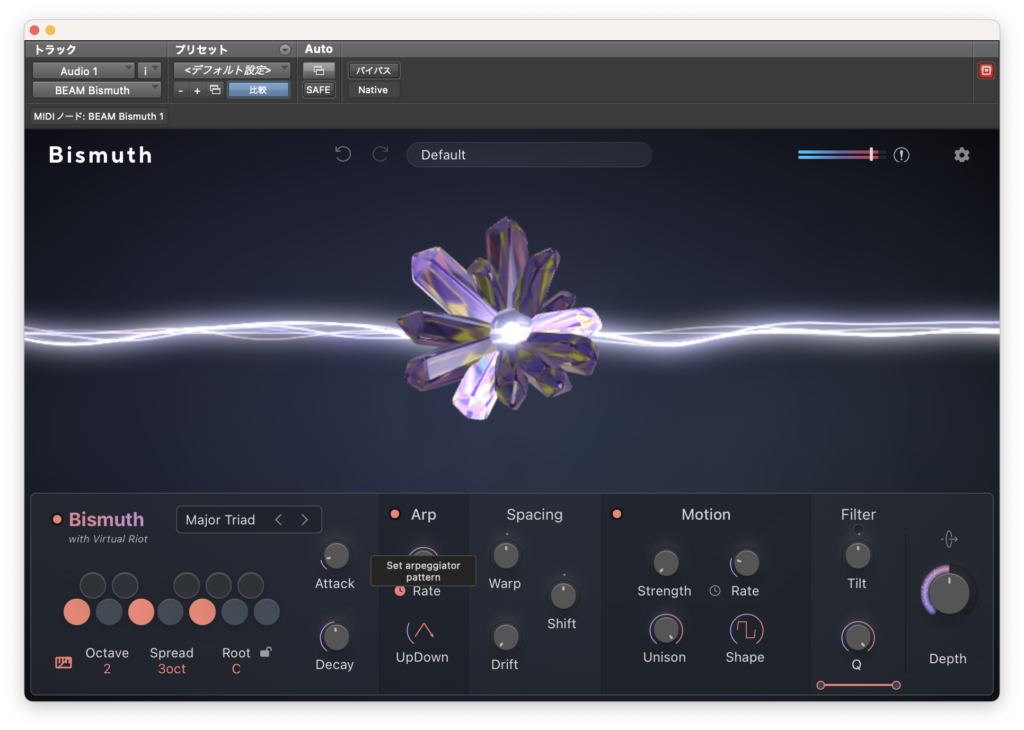Image resolution: width=1024 pixels, height=730 pixels.
Task: Toggle the Motion Rate sync clock icon
Action: [715, 590]
